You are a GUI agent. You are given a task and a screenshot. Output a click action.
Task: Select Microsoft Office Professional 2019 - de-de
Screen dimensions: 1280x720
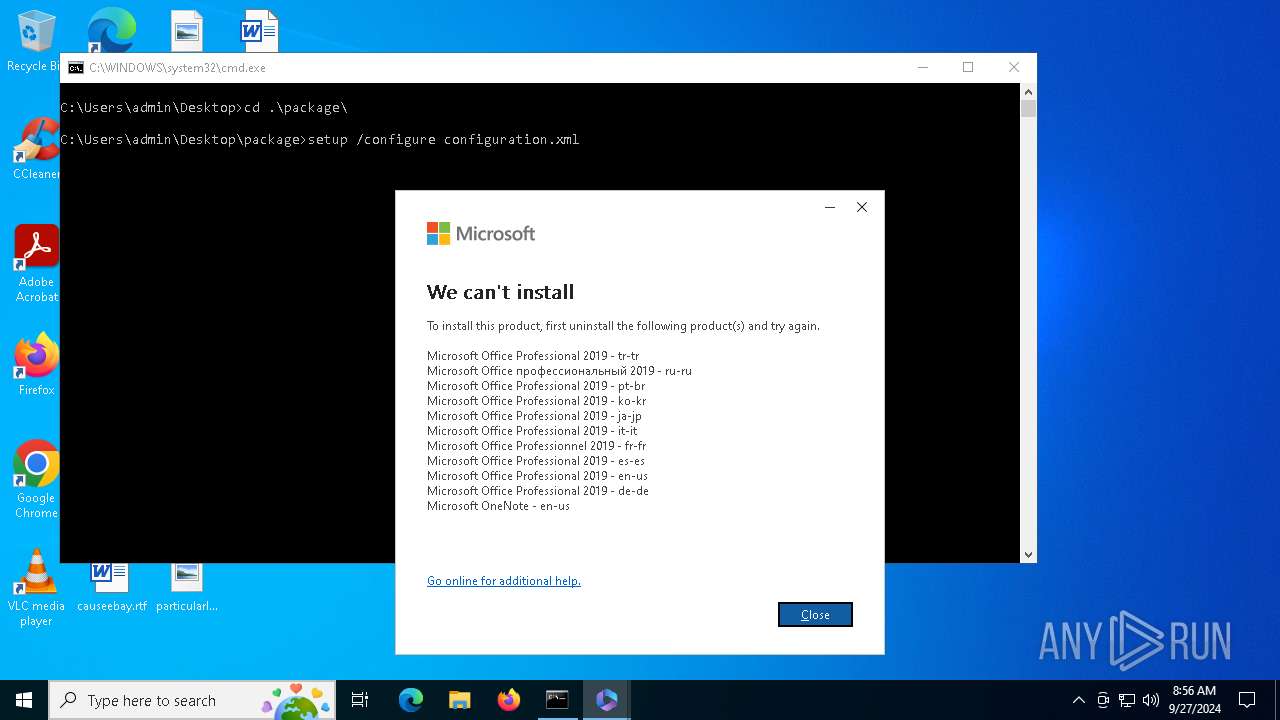pos(538,491)
